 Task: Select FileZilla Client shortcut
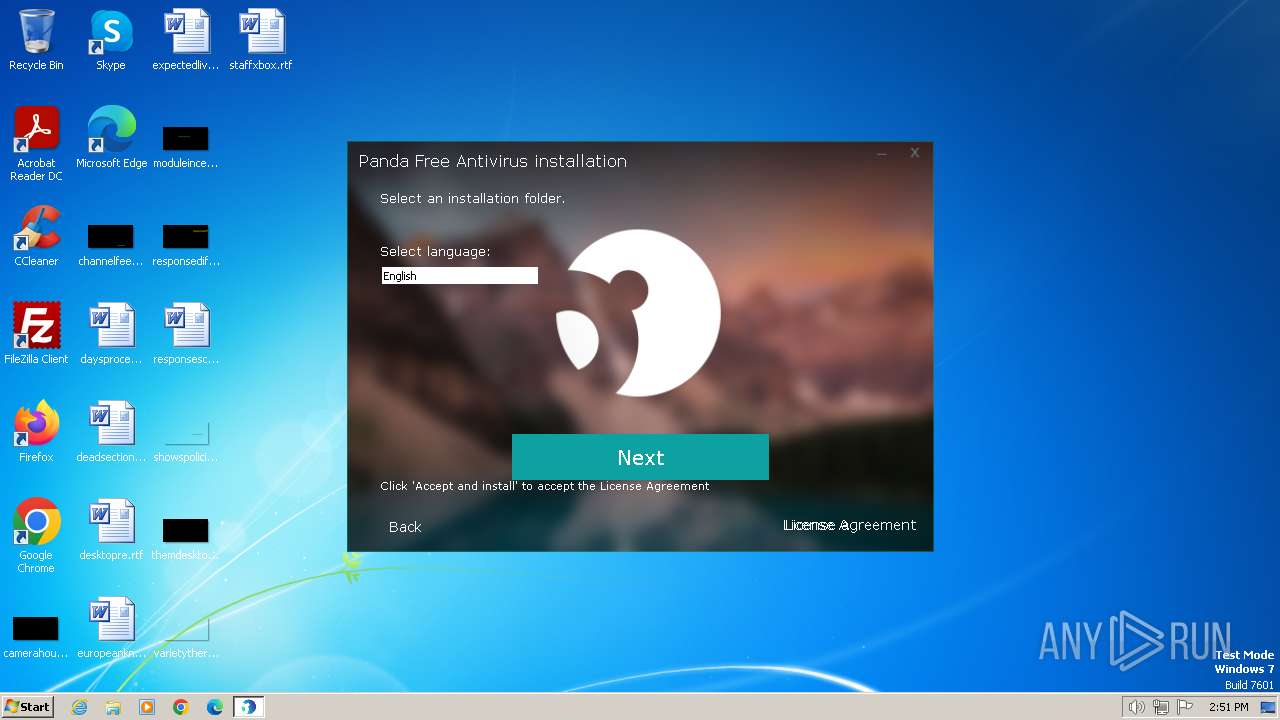tap(36, 334)
